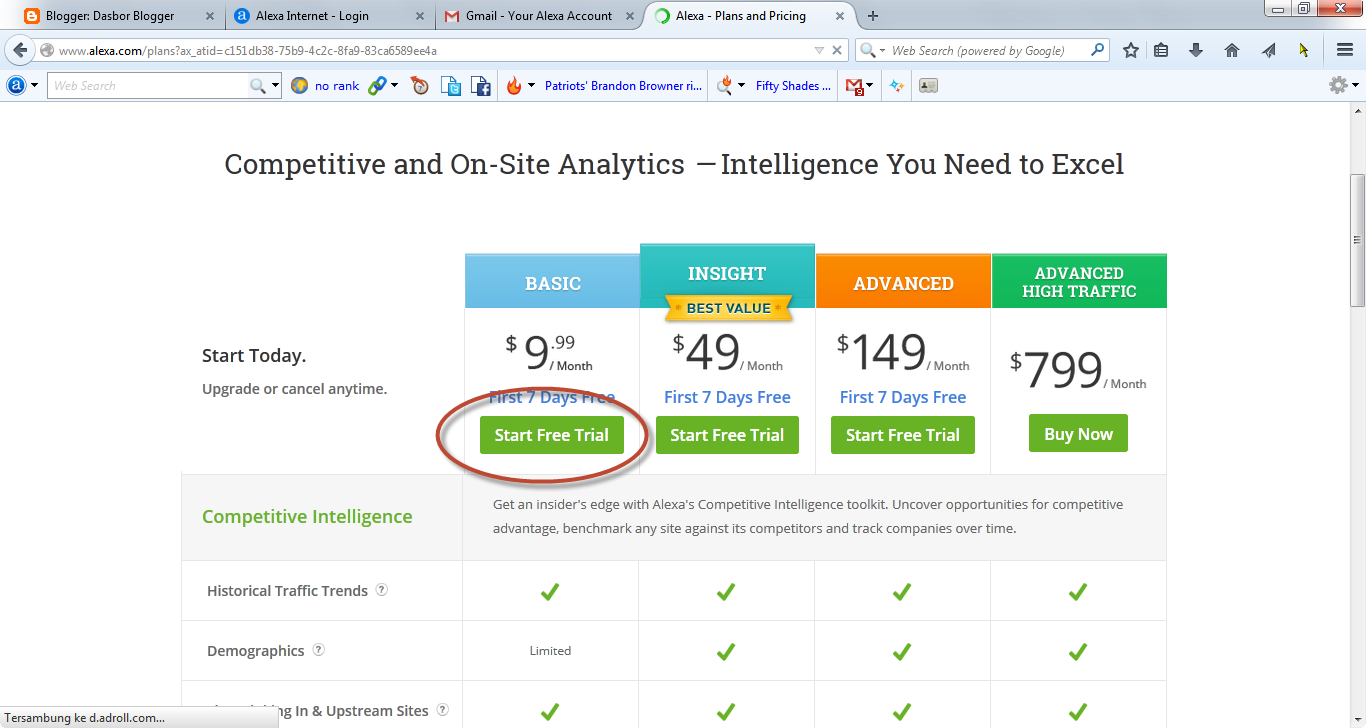Click the 'Upgrade or cancel anytime.' text
Image resolution: width=1366 pixels, height=728 pixels.
click(x=294, y=389)
